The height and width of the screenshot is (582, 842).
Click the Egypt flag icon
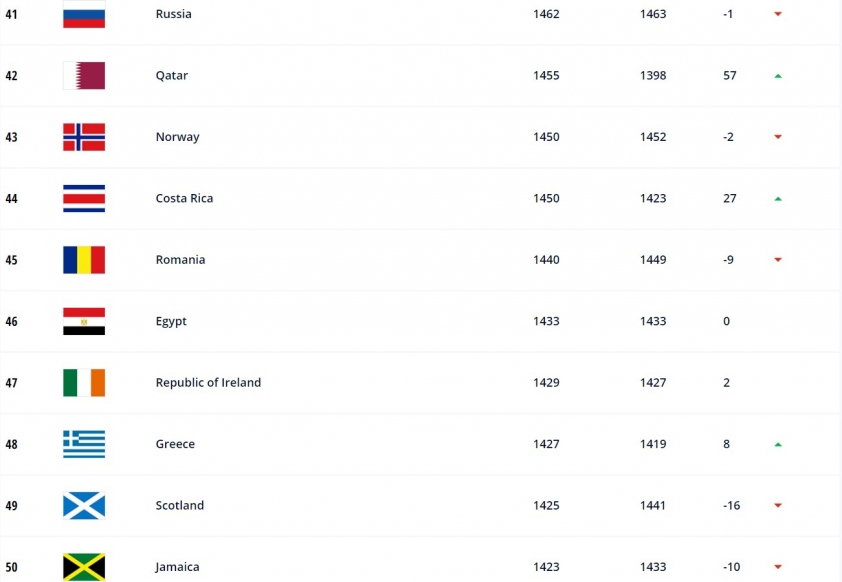click(x=84, y=321)
